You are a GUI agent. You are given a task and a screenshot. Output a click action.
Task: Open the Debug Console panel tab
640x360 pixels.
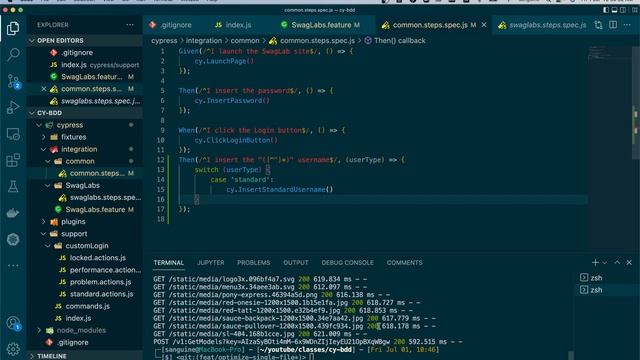(347, 262)
